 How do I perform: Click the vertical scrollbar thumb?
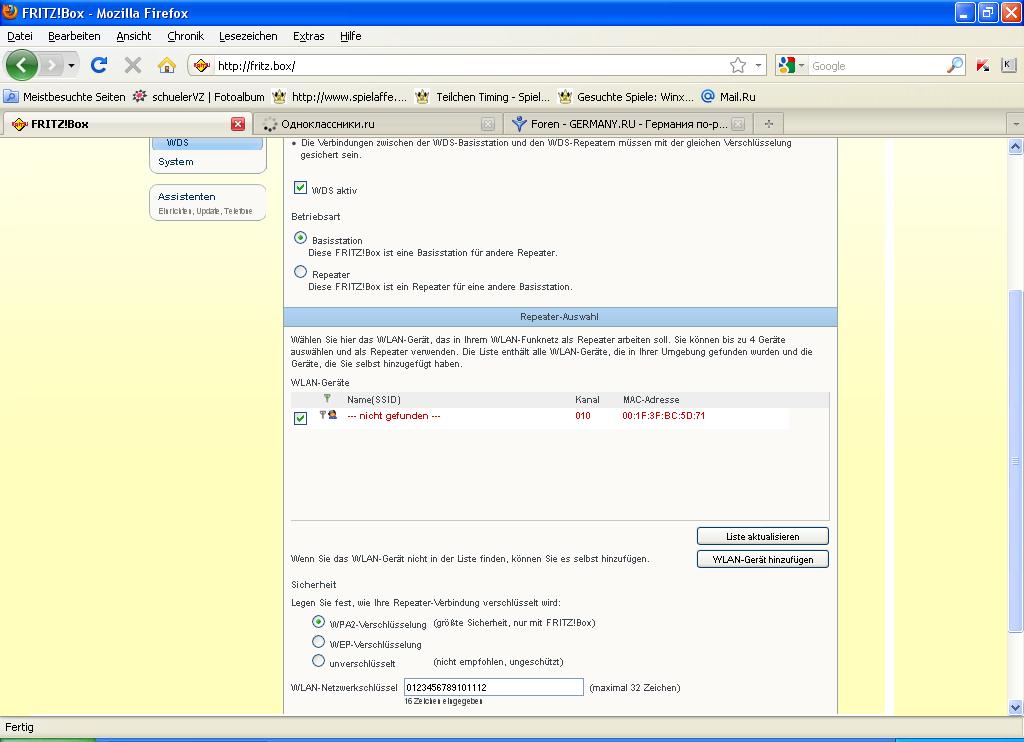click(1016, 460)
